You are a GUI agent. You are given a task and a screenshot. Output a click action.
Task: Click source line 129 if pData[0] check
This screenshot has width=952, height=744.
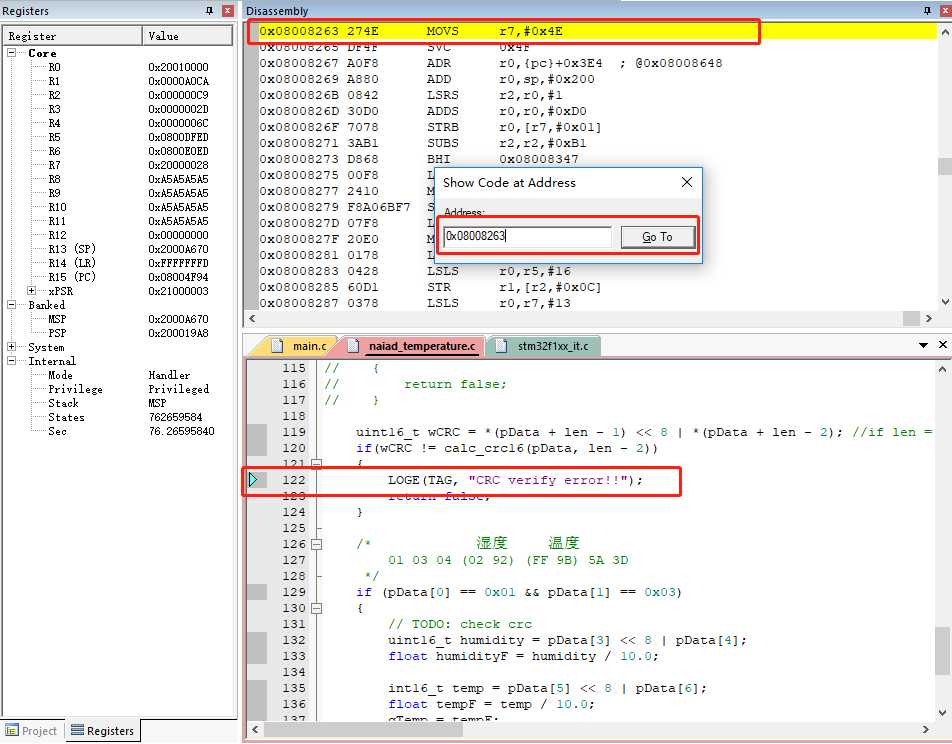point(518,592)
